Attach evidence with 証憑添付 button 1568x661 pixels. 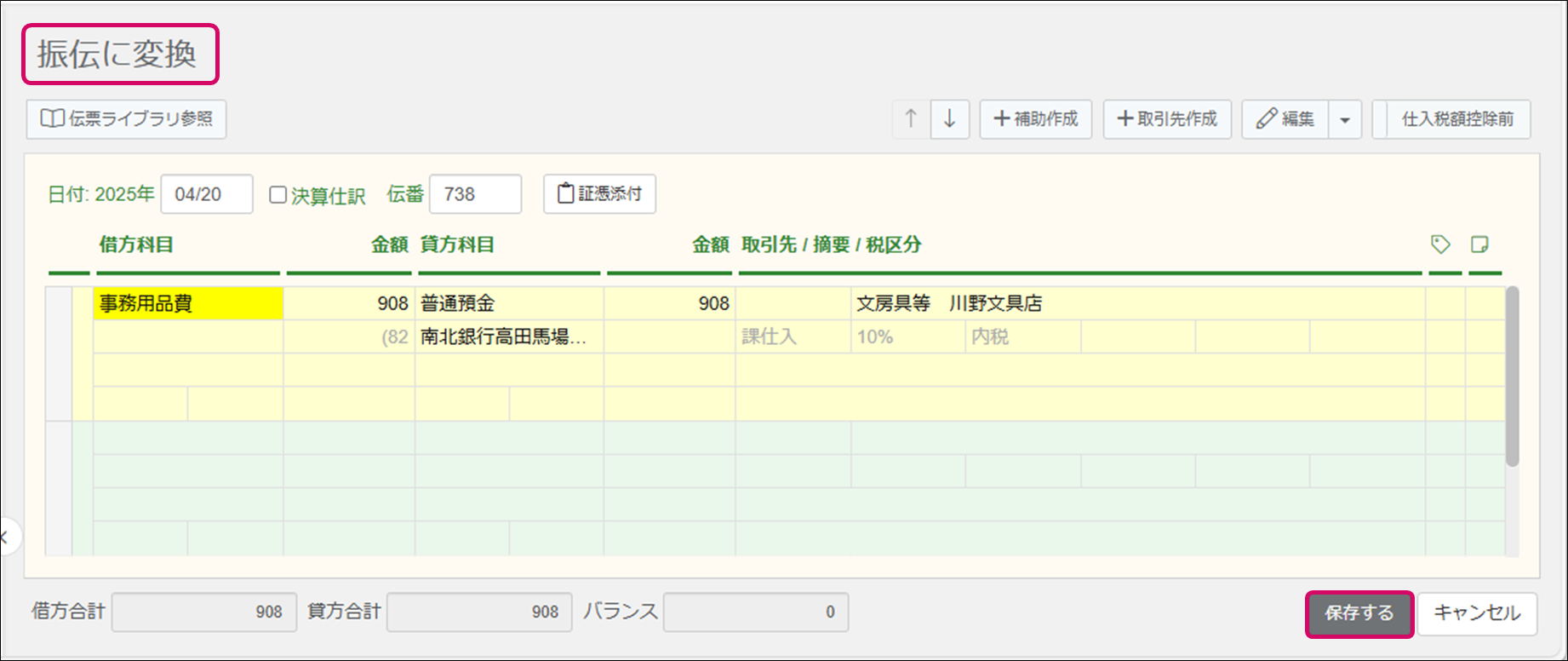point(599,194)
